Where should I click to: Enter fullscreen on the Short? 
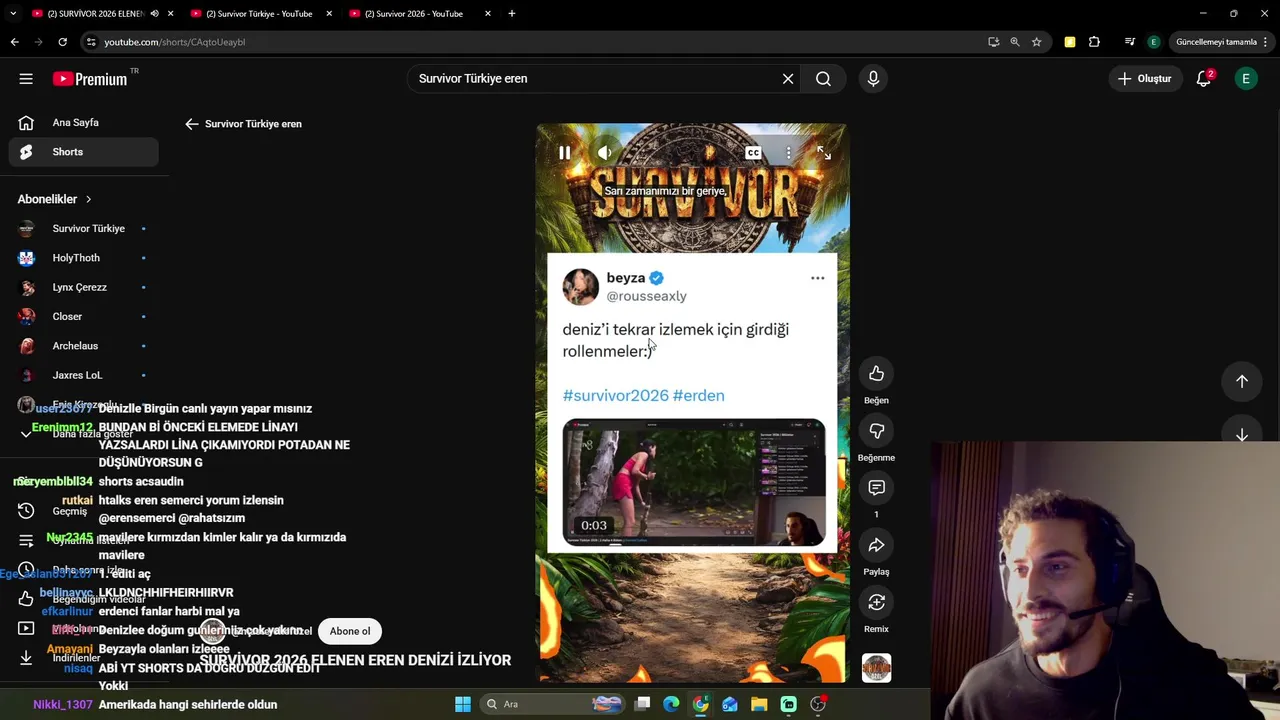click(x=824, y=153)
